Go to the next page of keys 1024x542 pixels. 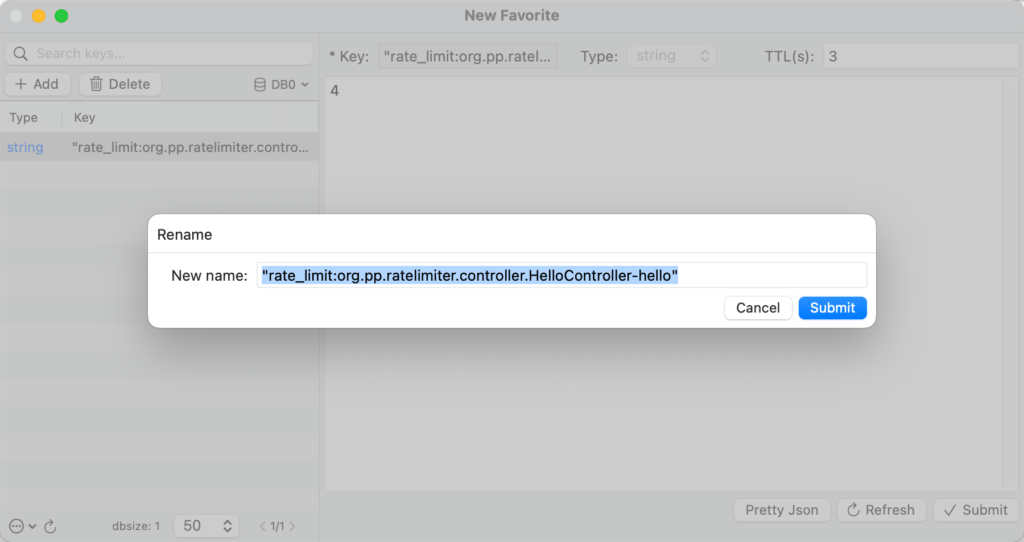[292, 526]
